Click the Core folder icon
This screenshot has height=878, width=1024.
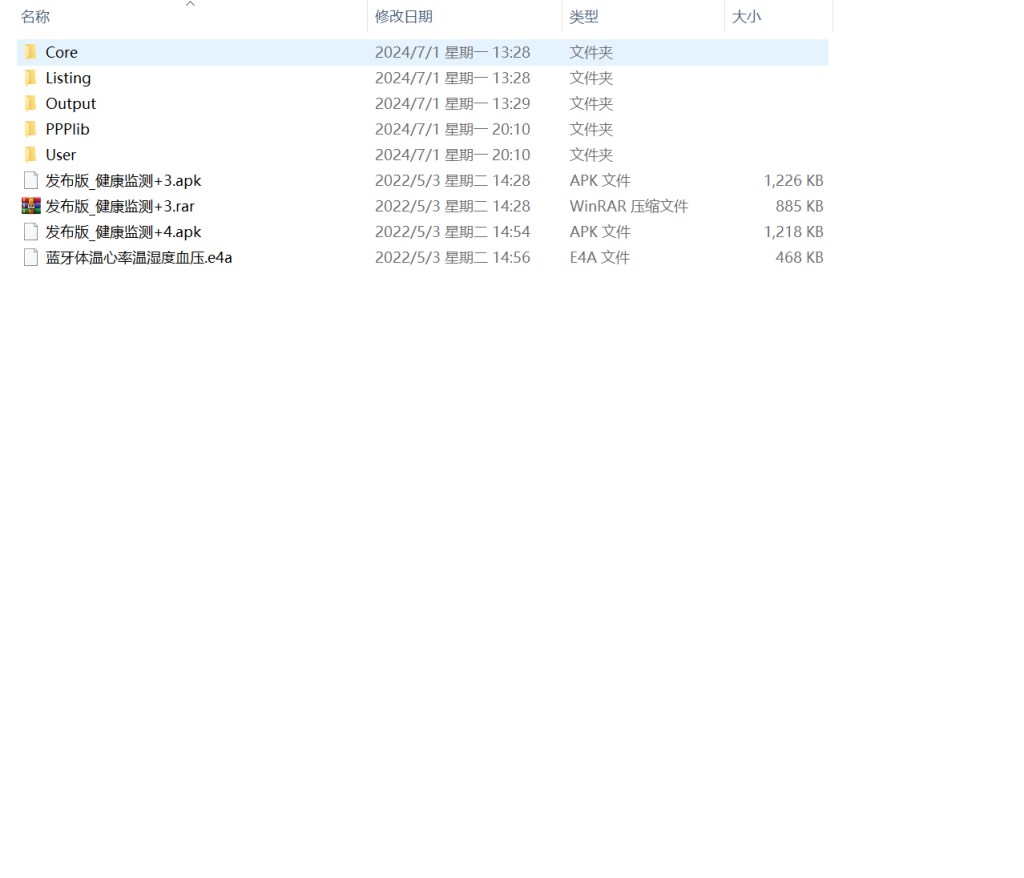pyautogui.click(x=31, y=52)
